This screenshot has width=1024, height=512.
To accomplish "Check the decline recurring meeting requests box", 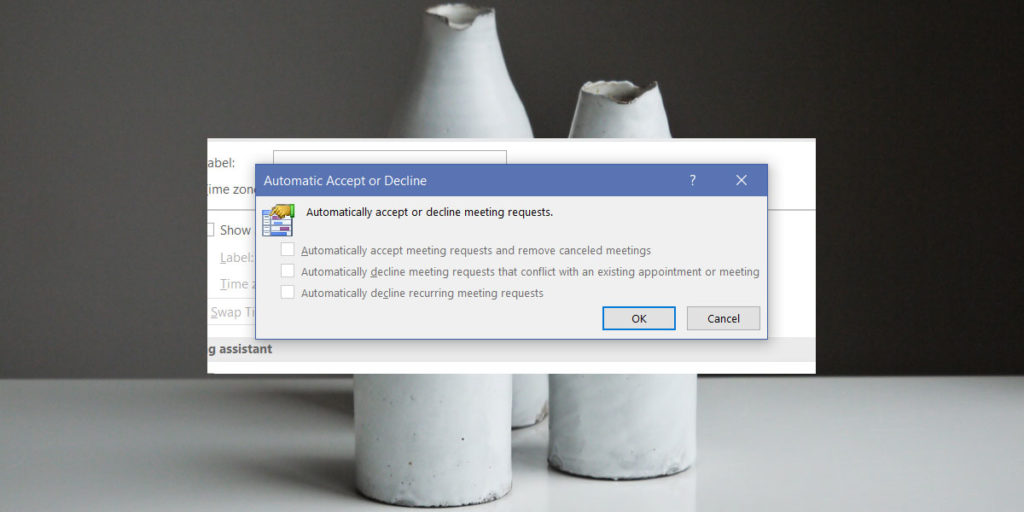I will [x=288, y=293].
